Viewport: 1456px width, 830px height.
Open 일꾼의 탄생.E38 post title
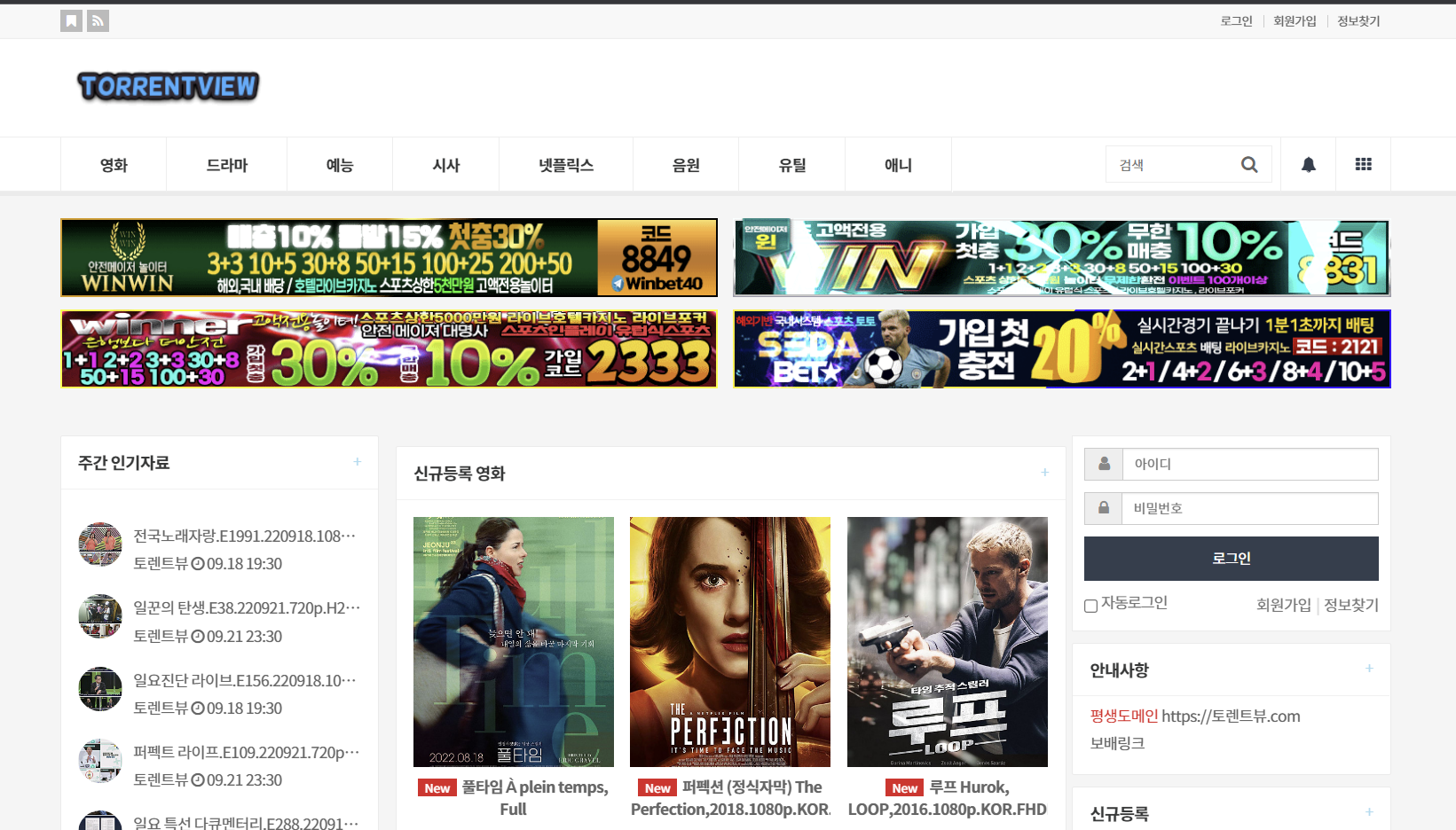pos(247,607)
